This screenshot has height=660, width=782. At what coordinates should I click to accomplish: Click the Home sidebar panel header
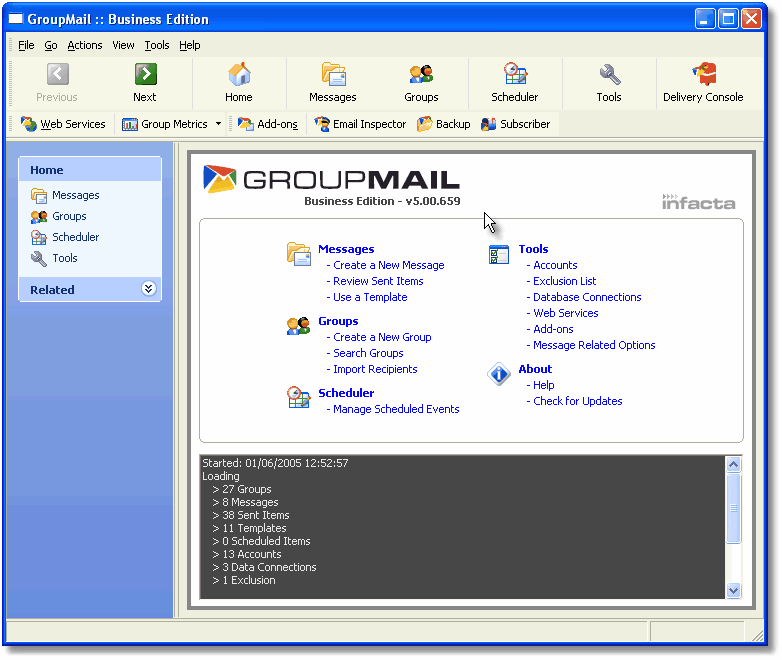click(90, 170)
